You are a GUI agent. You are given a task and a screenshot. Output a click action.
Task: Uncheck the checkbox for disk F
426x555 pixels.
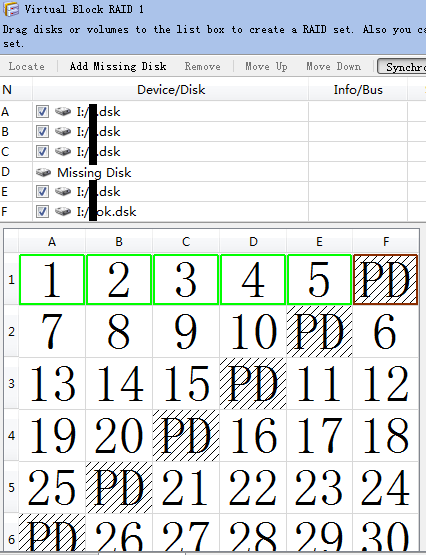coord(42,212)
